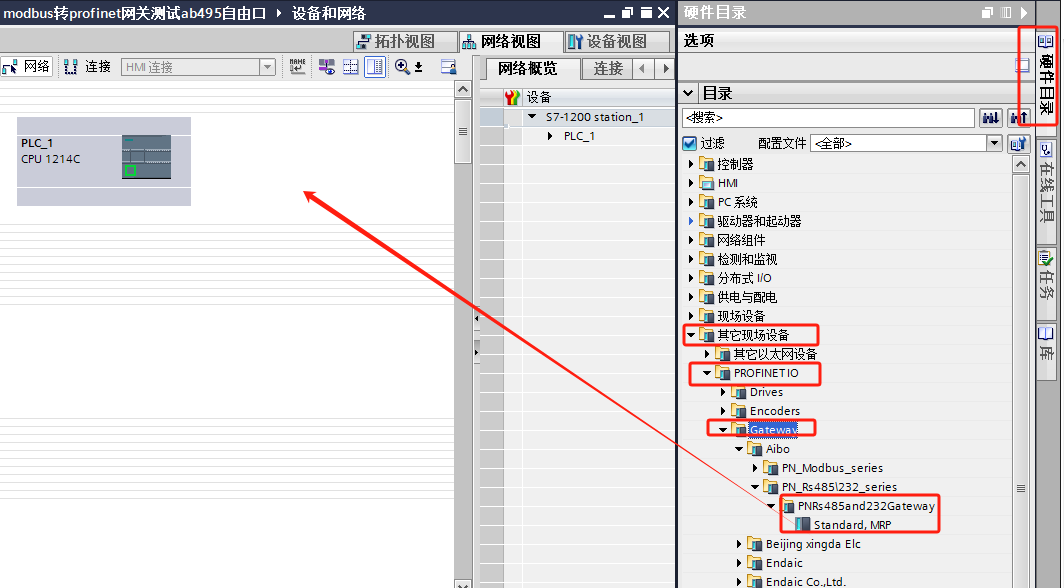Viewport: 1064px width, 588px height.
Task: Toggle the page break preview icon
Action: point(350,66)
